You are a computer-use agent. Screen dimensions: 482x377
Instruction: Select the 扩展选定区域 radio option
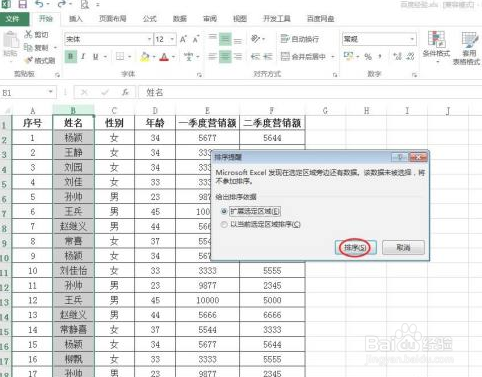[224, 211]
